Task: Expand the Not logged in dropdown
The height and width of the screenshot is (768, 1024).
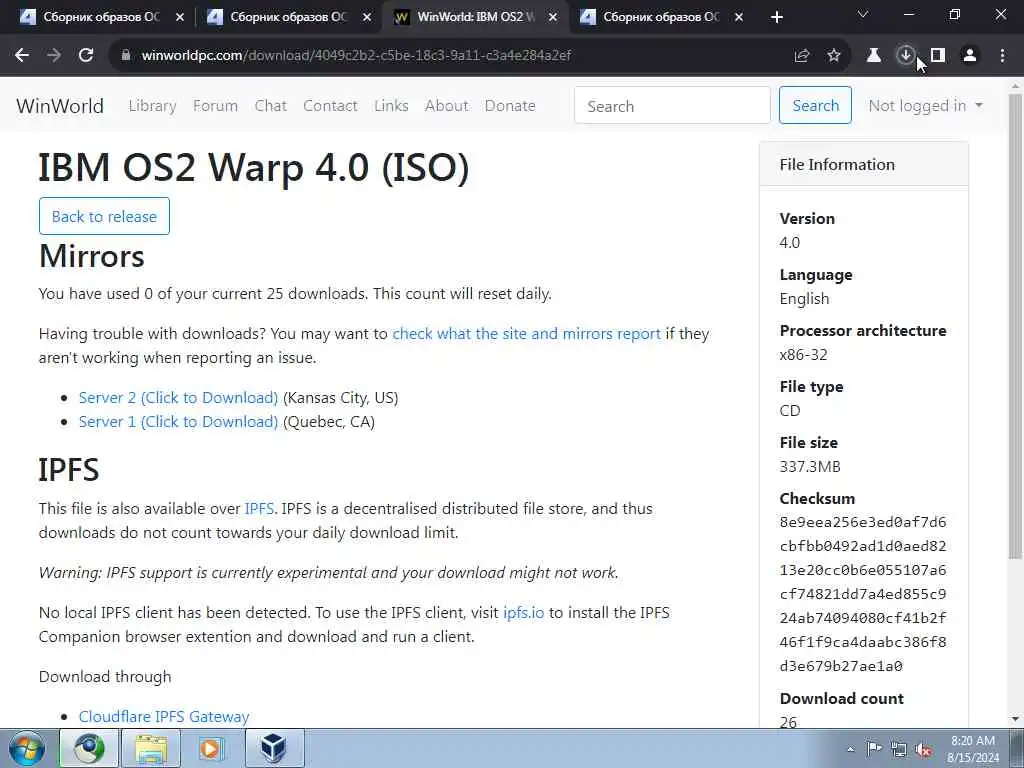Action: (x=925, y=106)
